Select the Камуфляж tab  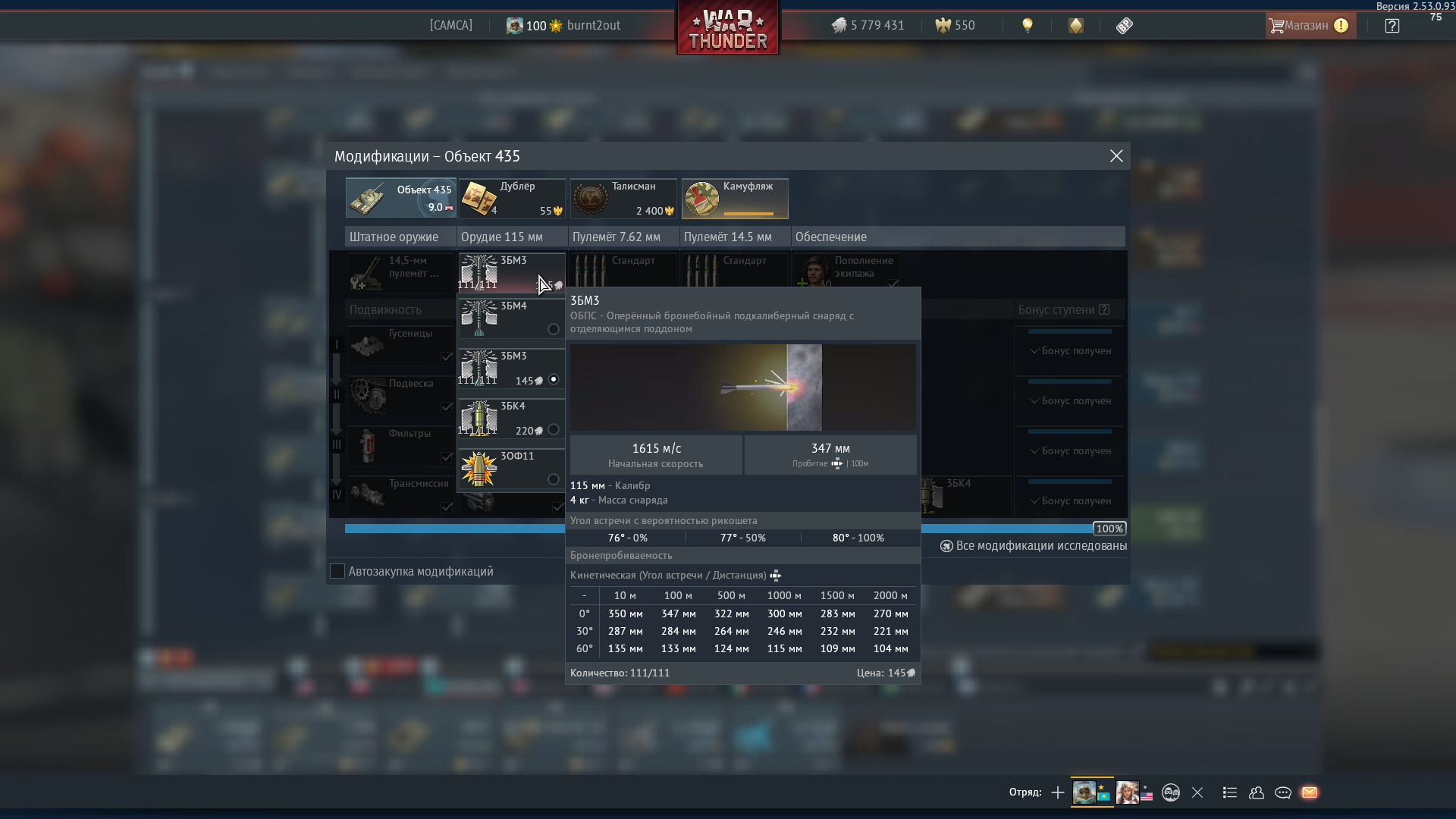point(734,198)
